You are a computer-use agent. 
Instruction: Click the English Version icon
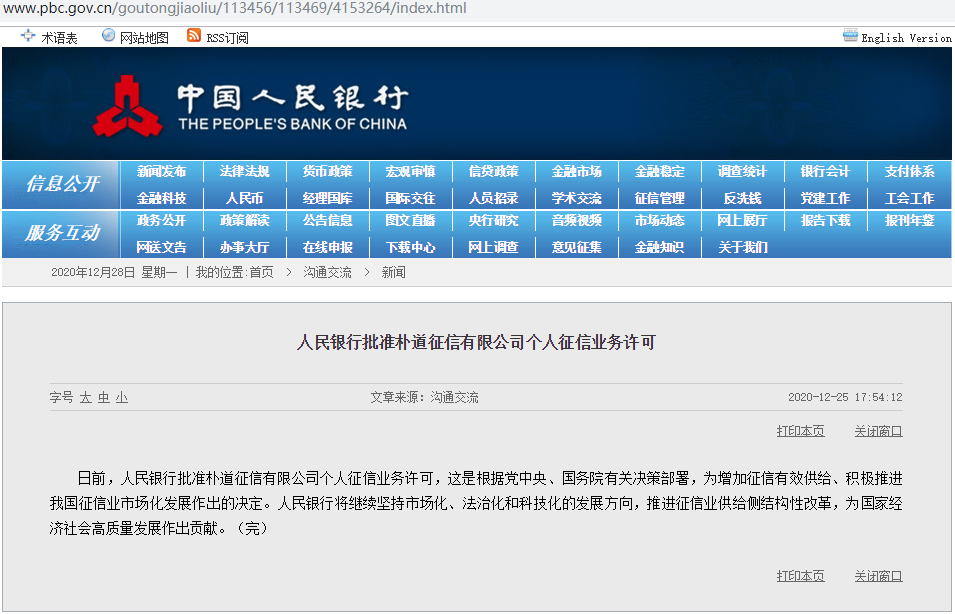tap(850, 36)
